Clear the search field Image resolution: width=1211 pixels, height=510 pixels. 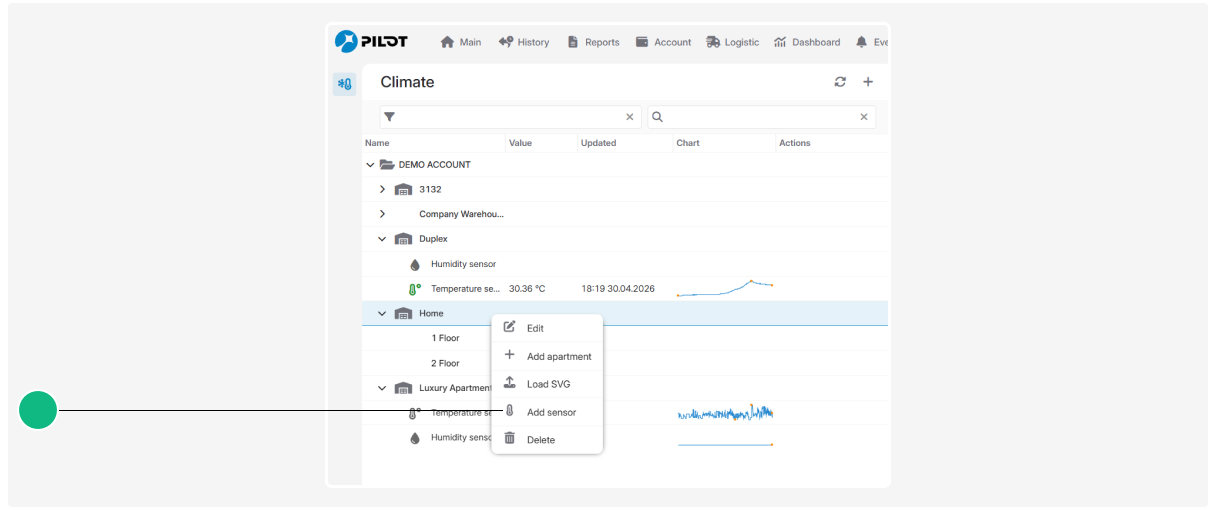864,117
